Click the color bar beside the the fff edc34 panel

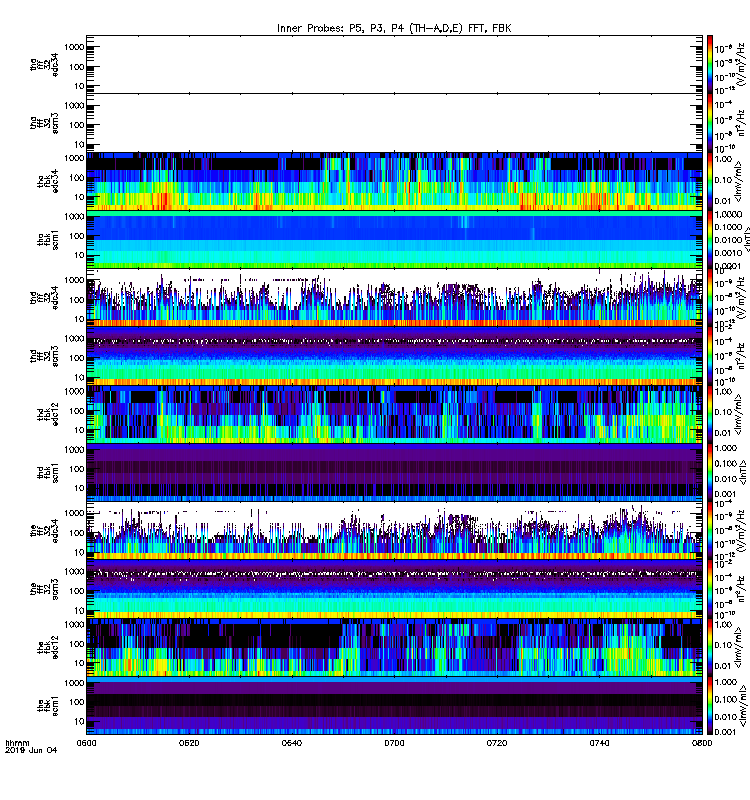point(710,531)
